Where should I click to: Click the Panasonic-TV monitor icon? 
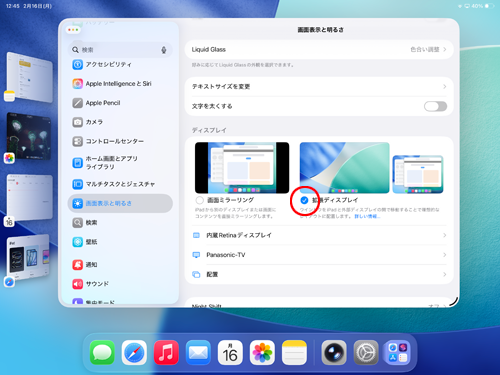pos(196,255)
